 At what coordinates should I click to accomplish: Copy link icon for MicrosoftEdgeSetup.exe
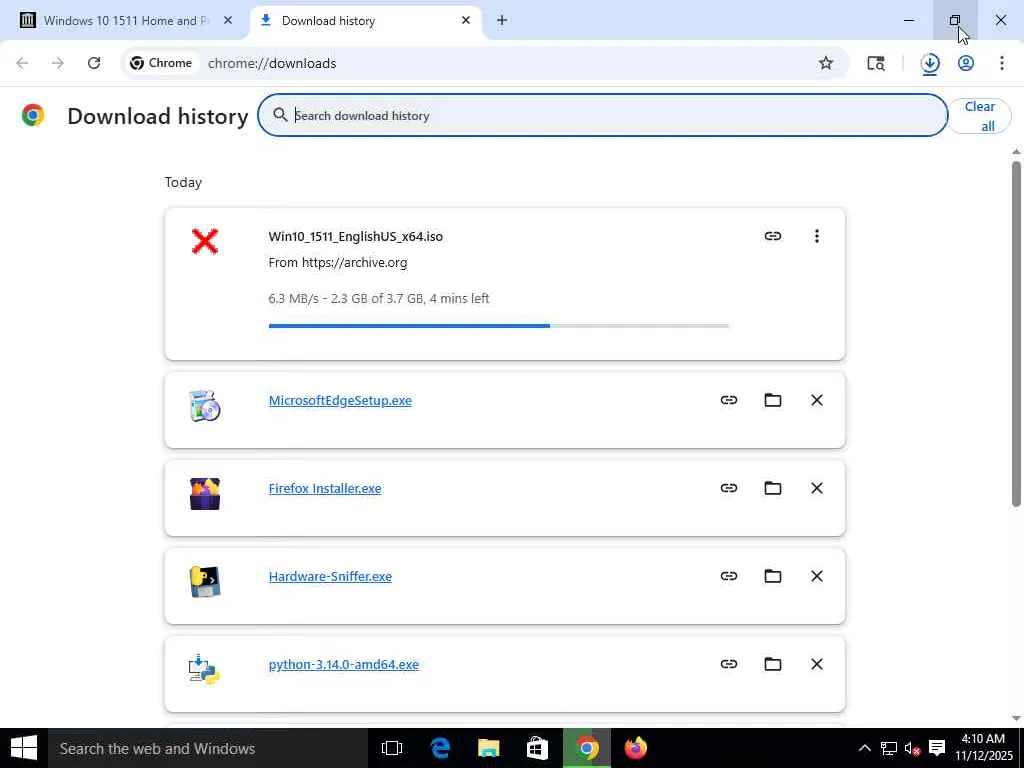729,400
